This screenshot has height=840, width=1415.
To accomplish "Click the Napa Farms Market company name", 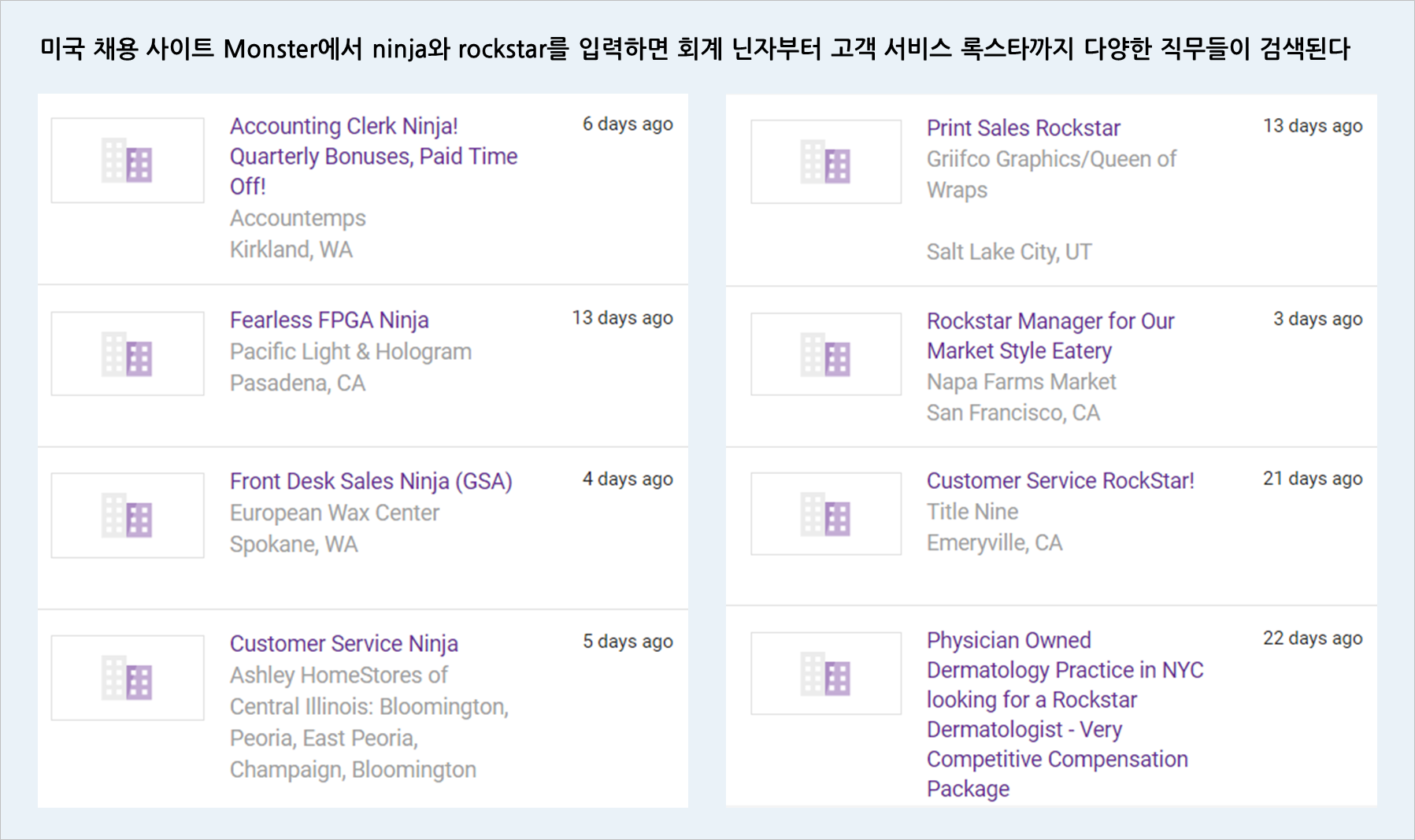I will click(x=1021, y=383).
